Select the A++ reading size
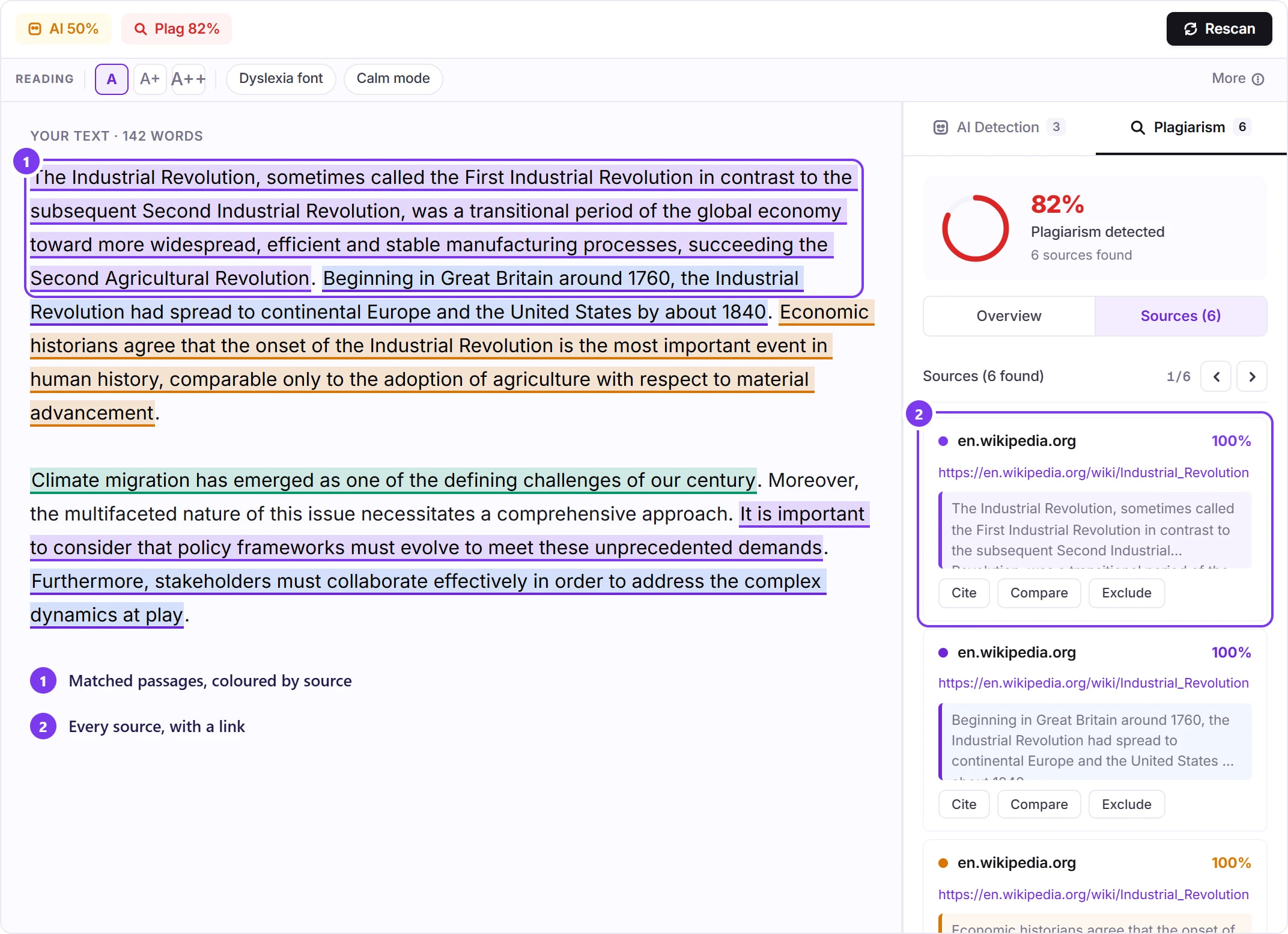This screenshot has width=1288, height=934. (x=189, y=79)
